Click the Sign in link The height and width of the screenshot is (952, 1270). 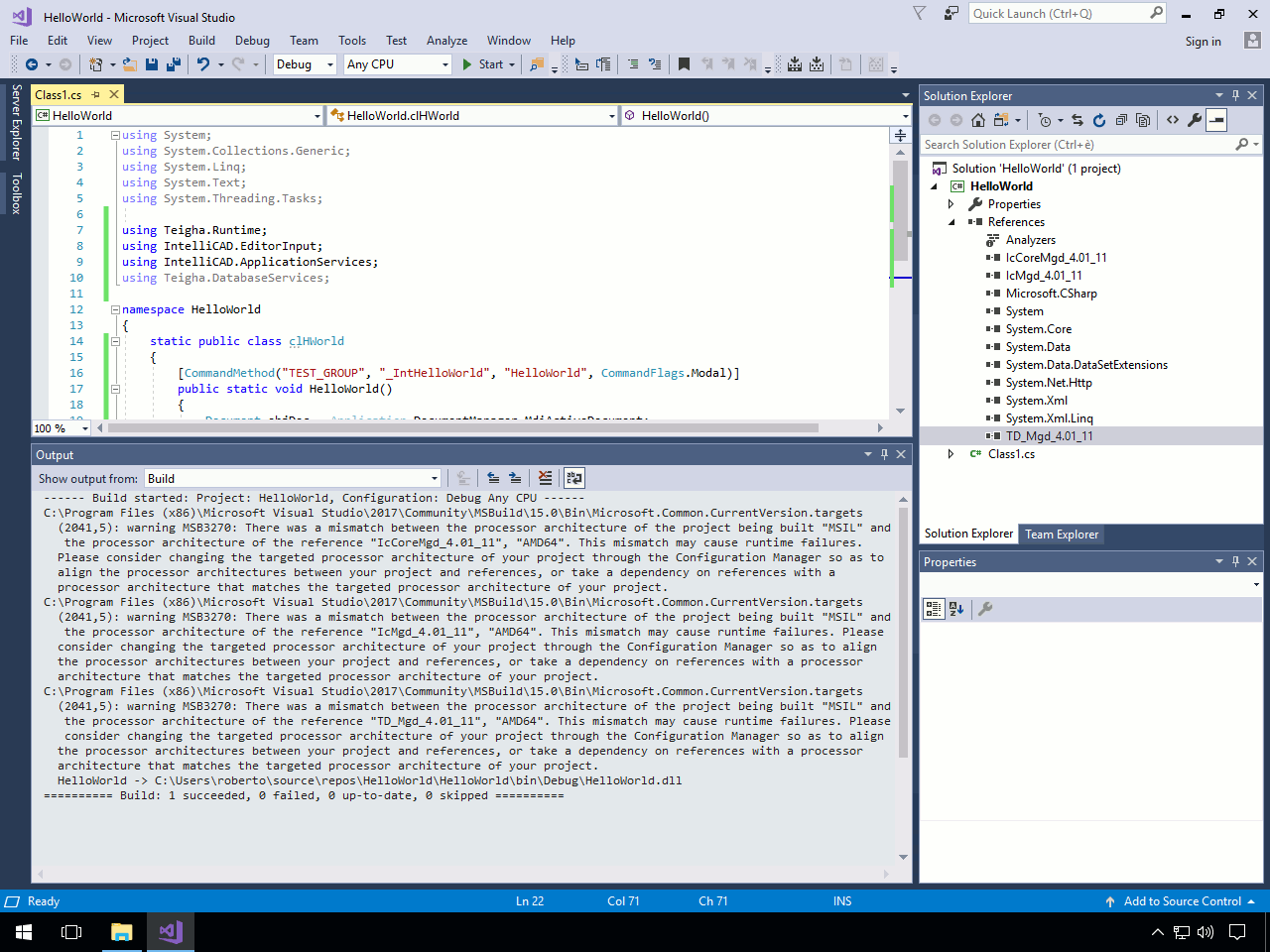click(x=1203, y=42)
